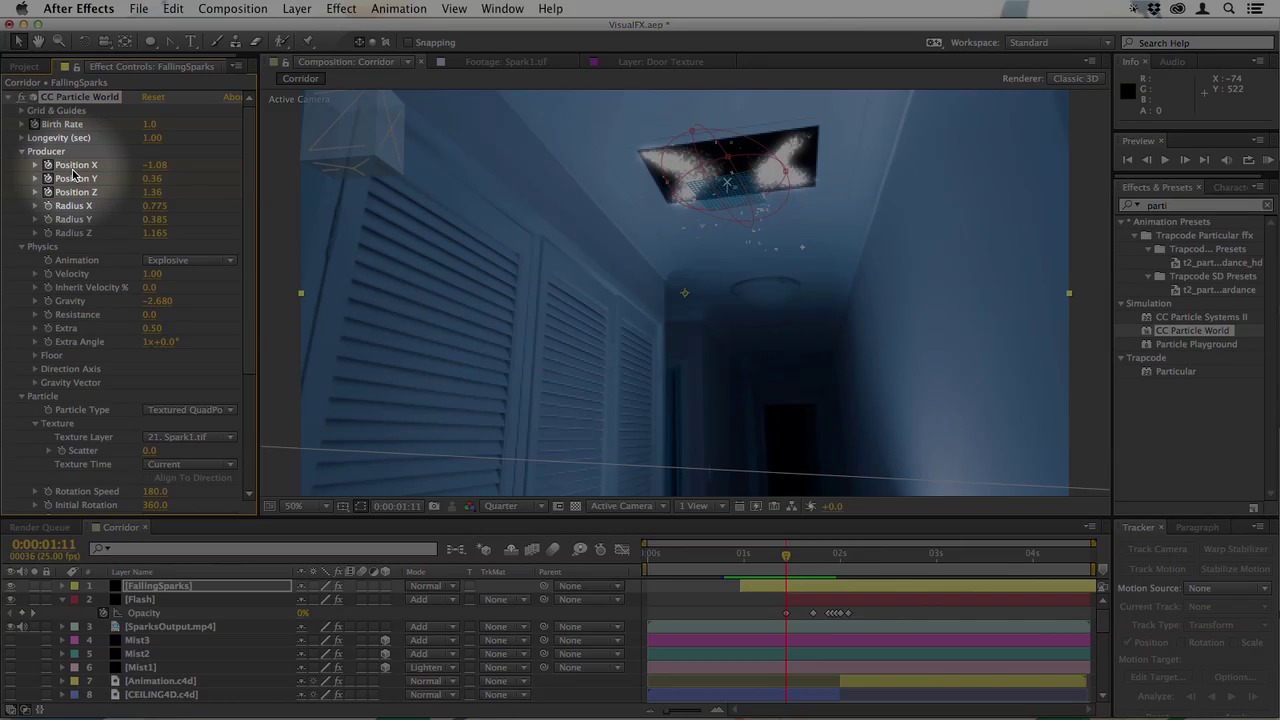Select the Roto Brush tool
The width and height of the screenshot is (1280, 720).
point(282,42)
